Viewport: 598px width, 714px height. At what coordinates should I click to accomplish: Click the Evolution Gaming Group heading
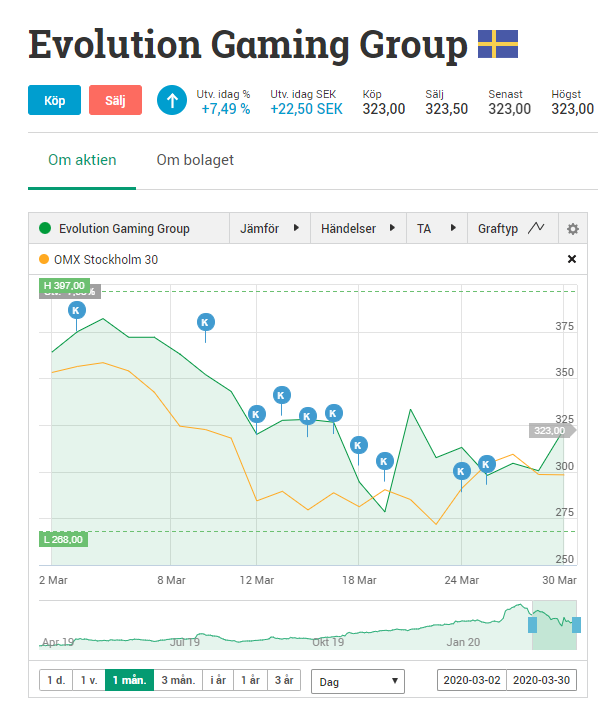tap(248, 45)
